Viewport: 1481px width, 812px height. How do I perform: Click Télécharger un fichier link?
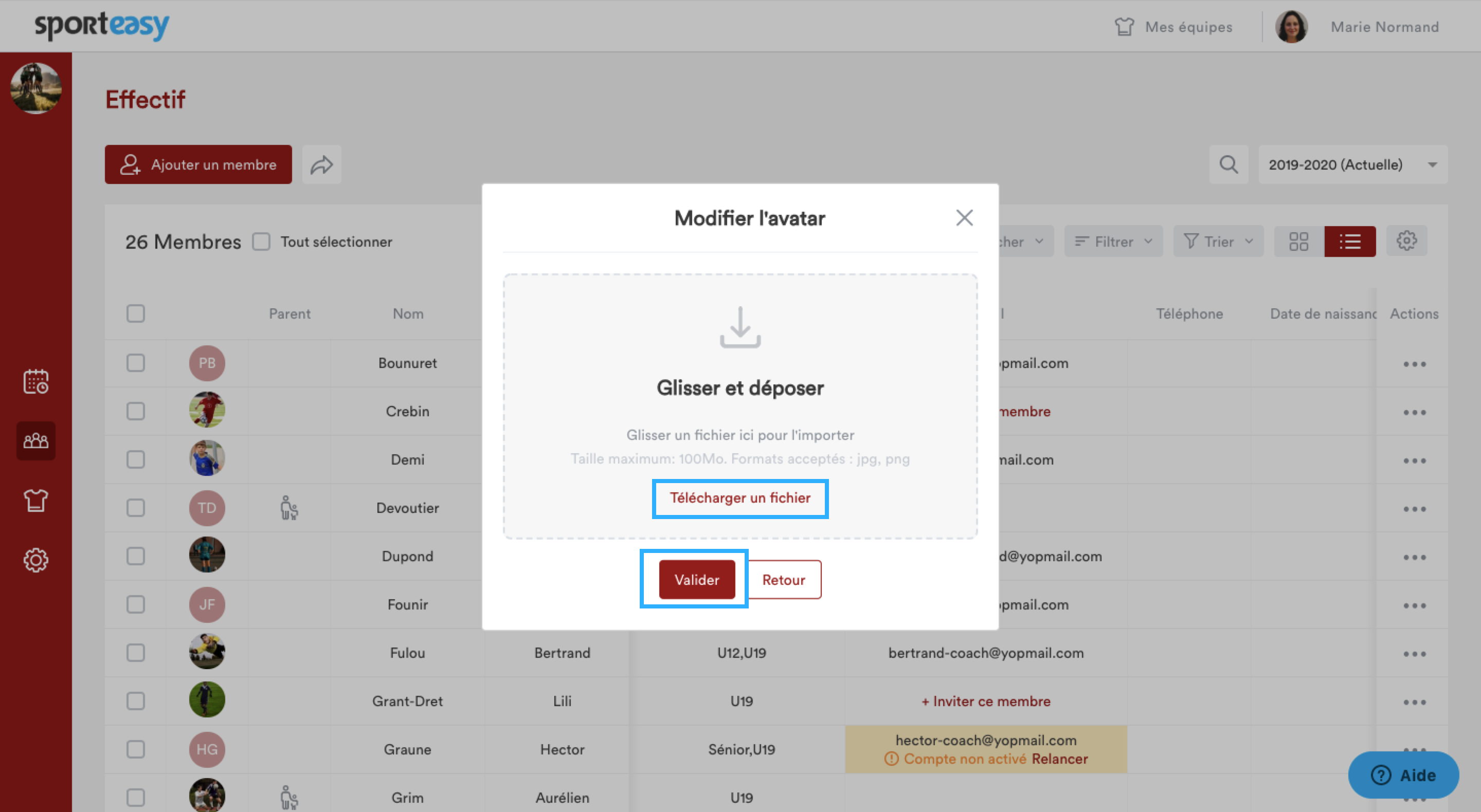(740, 497)
